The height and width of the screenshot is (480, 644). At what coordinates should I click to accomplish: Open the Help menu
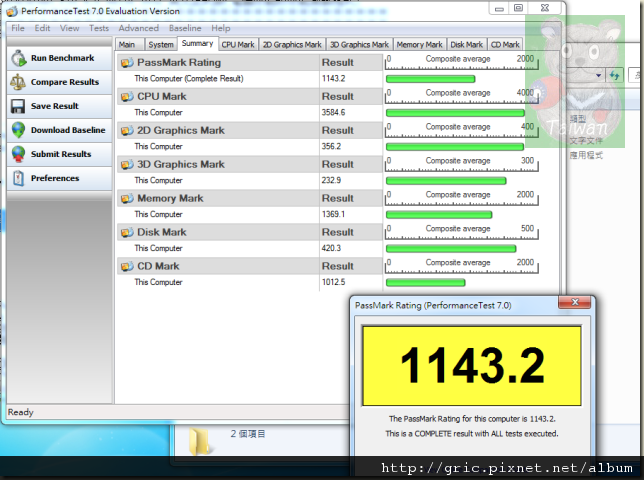point(221,28)
